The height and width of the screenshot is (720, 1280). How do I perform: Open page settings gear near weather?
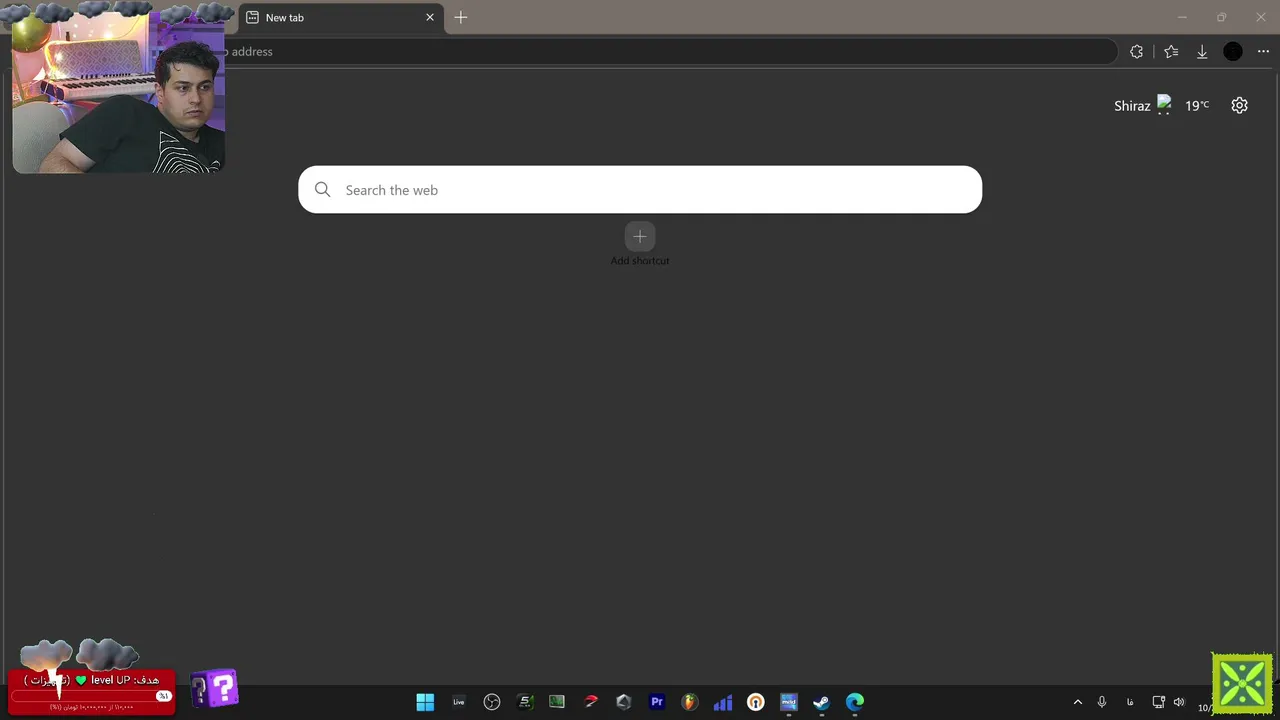[x=1240, y=105]
